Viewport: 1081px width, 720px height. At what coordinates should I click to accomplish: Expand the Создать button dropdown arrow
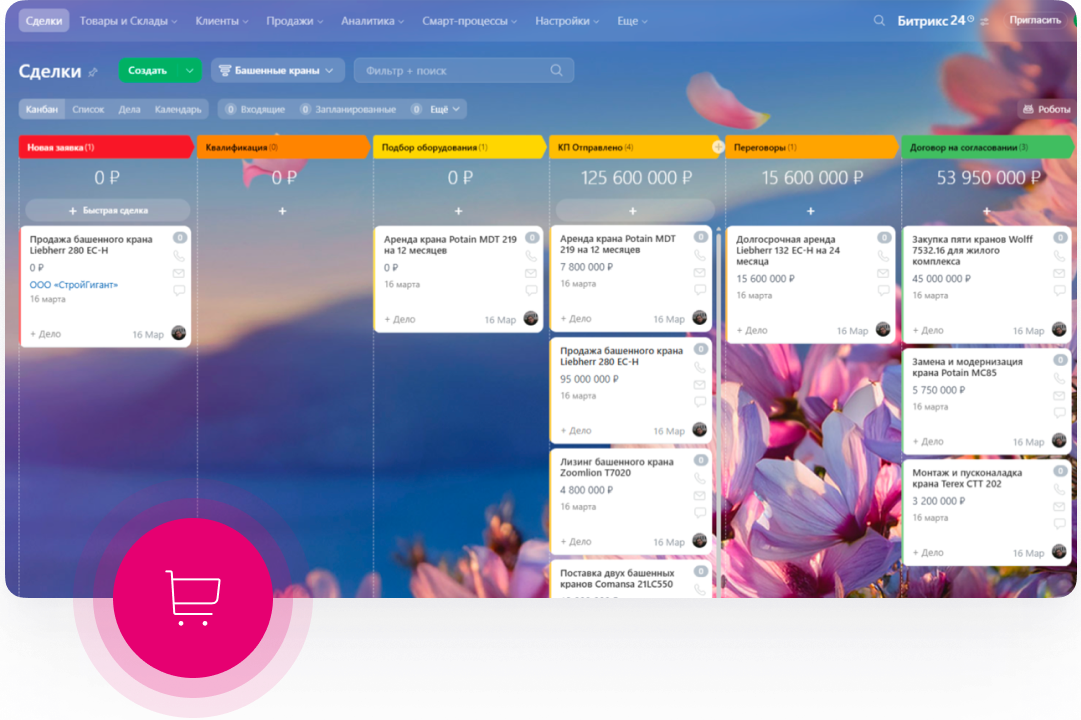(x=189, y=71)
